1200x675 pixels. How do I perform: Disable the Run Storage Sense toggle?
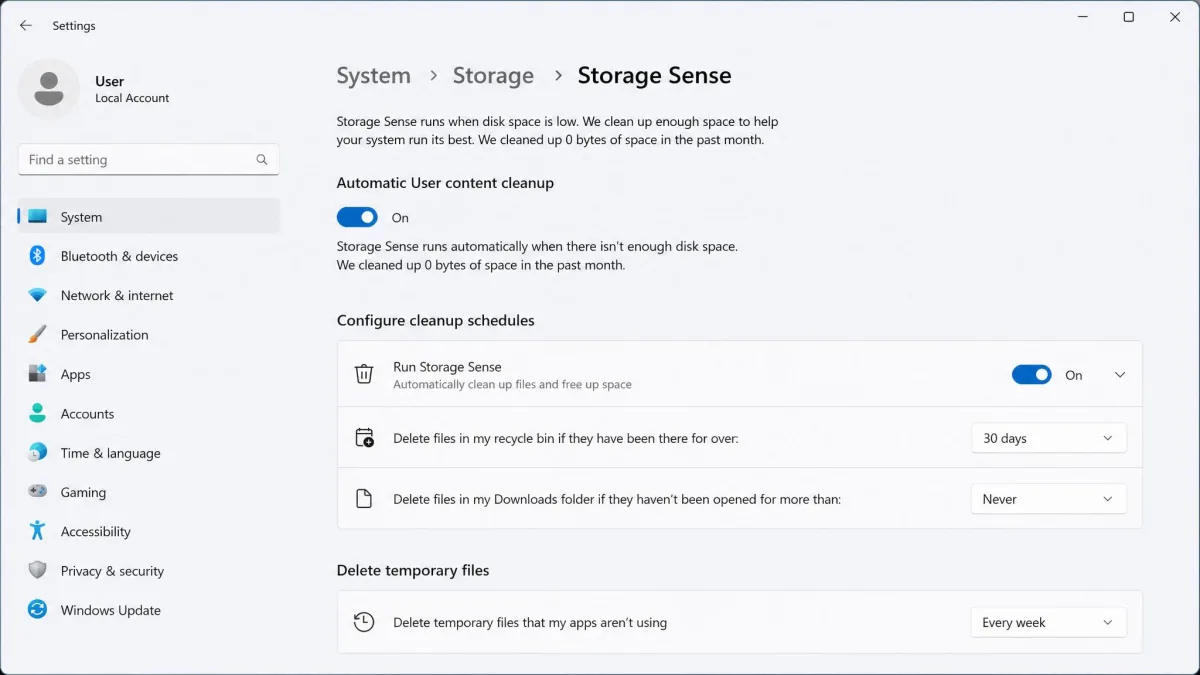tap(1032, 375)
